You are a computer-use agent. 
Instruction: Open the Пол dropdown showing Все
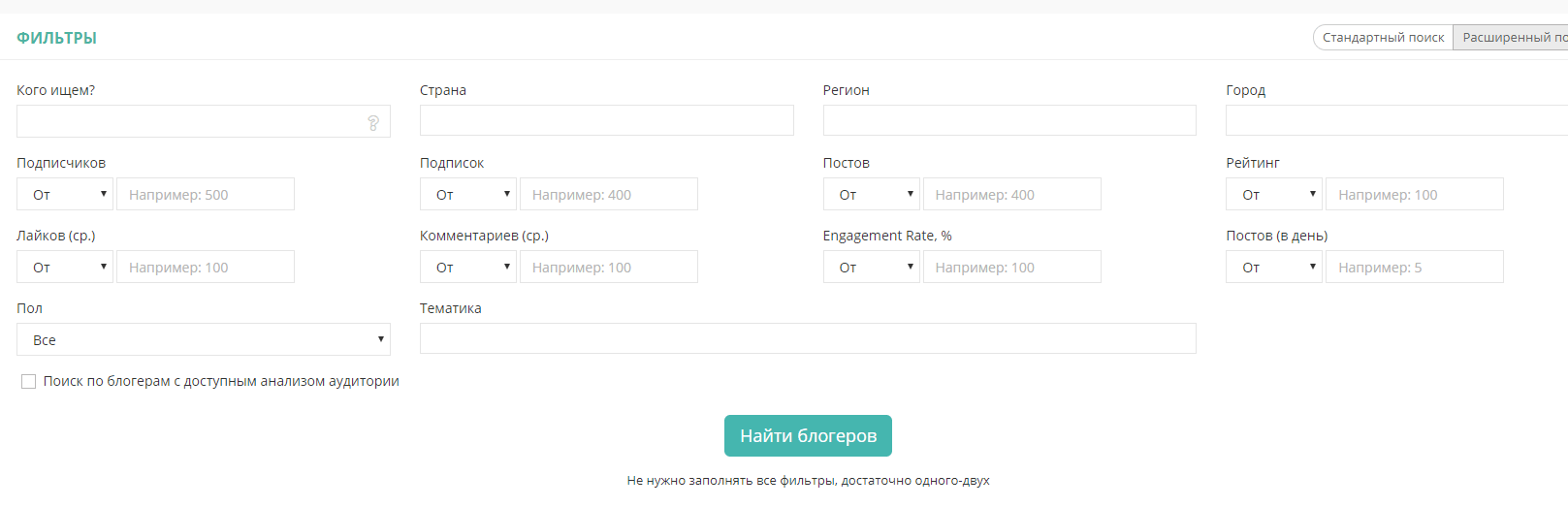tap(204, 339)
